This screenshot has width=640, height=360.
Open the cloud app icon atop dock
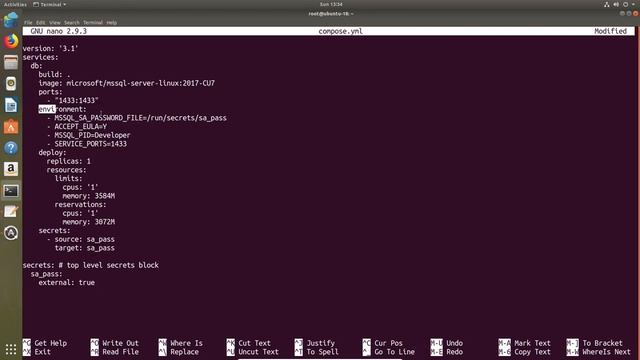(11, 20)
